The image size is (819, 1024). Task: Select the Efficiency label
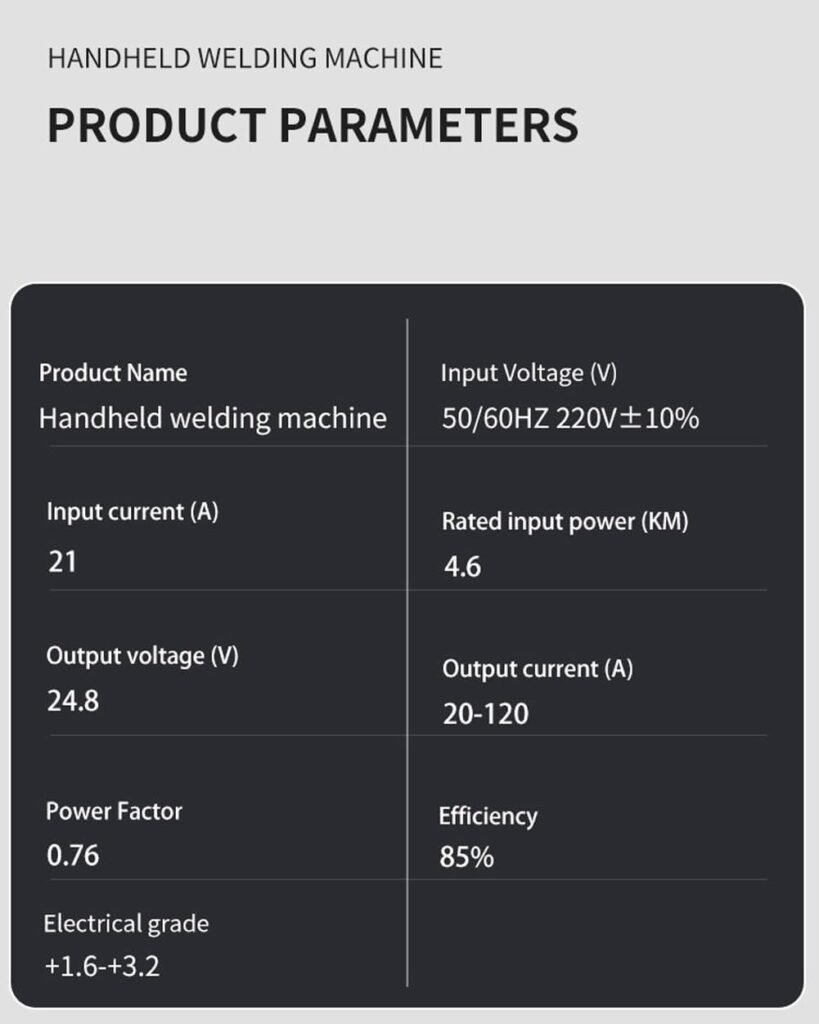[488, 816]
